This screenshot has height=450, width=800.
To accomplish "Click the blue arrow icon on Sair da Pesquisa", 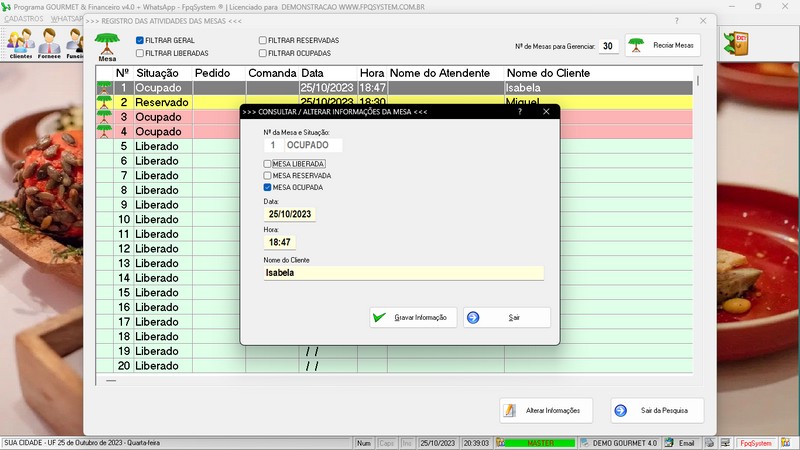I will pyautogui.click(x=620, y=410).
